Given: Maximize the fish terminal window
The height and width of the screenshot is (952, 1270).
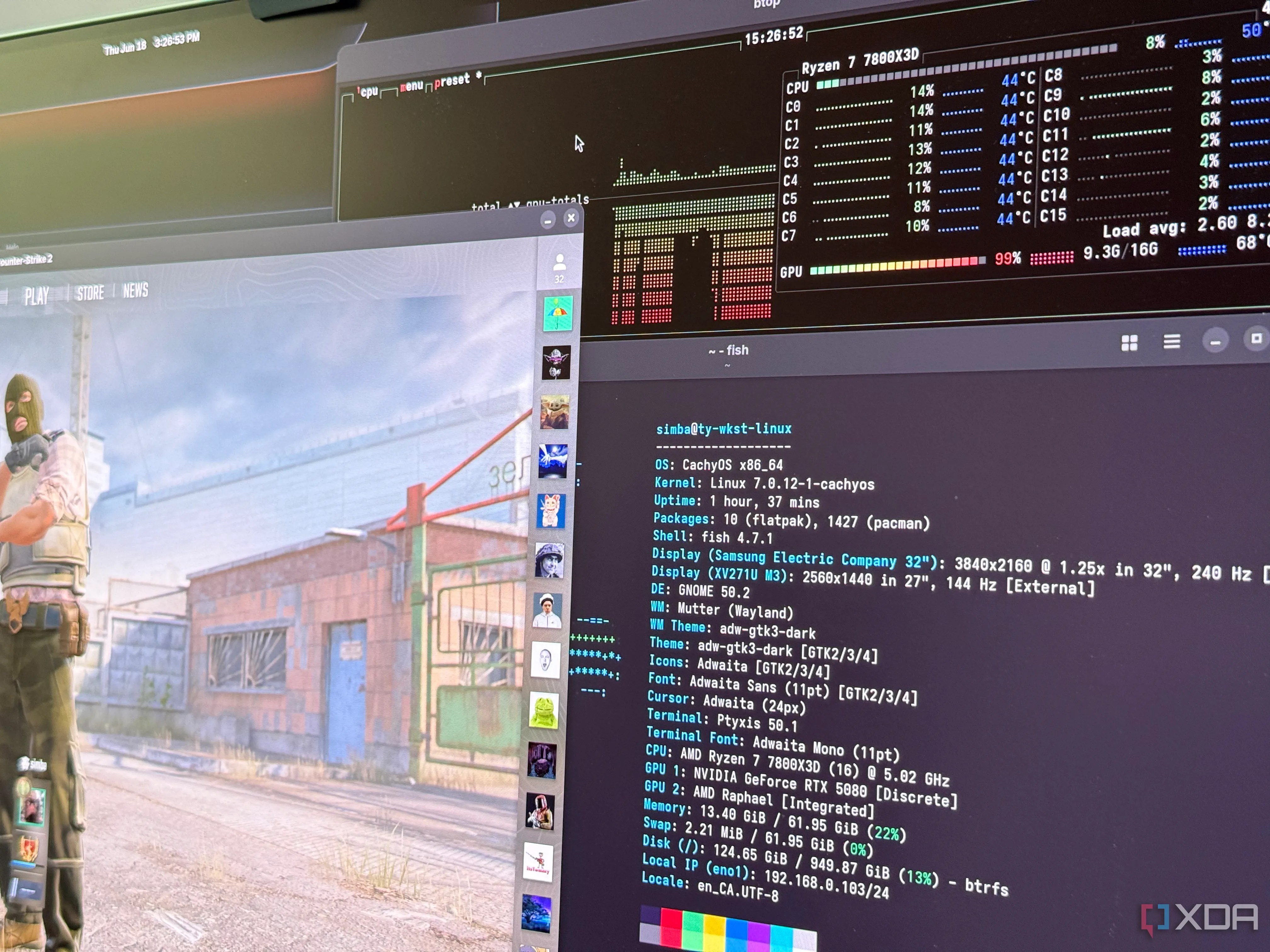Looking at the screenshot, I should tap(1256, 338).
